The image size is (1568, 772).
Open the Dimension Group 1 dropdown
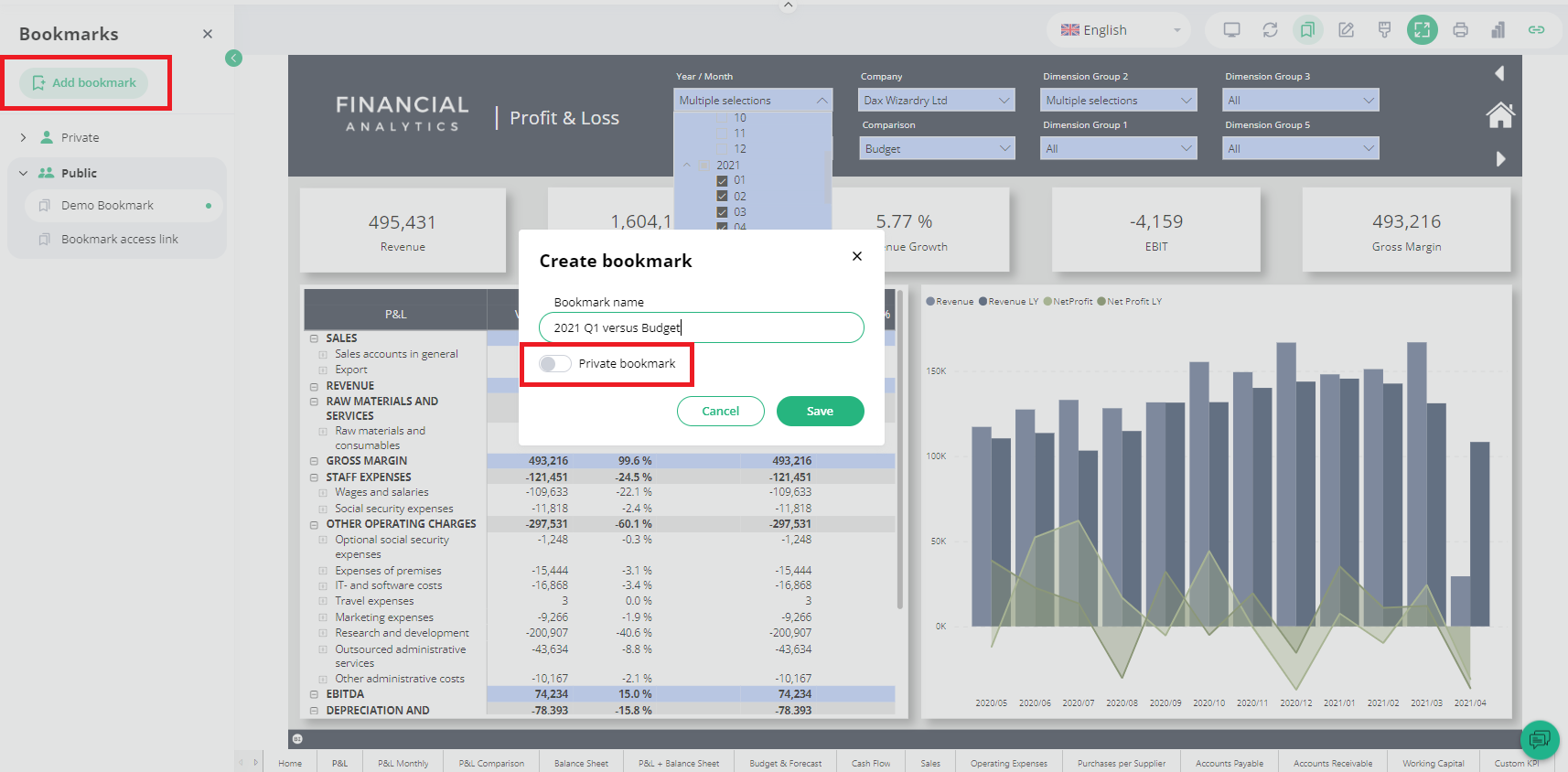[1119, 148]
